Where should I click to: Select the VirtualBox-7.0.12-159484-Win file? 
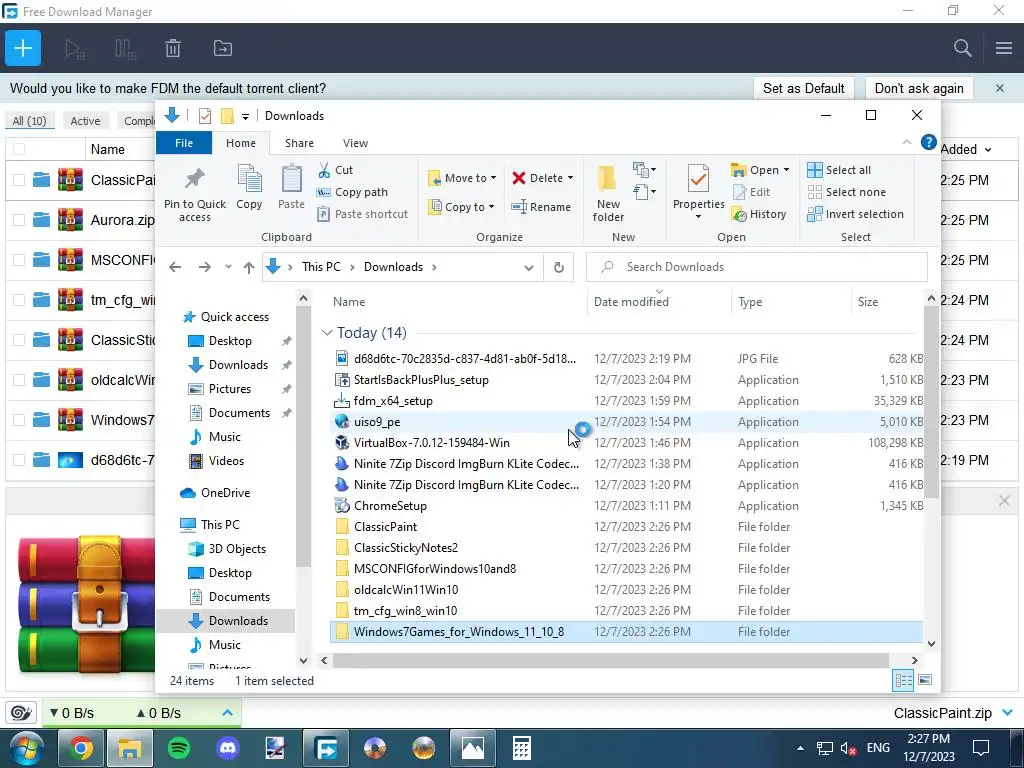coord(431,443)
